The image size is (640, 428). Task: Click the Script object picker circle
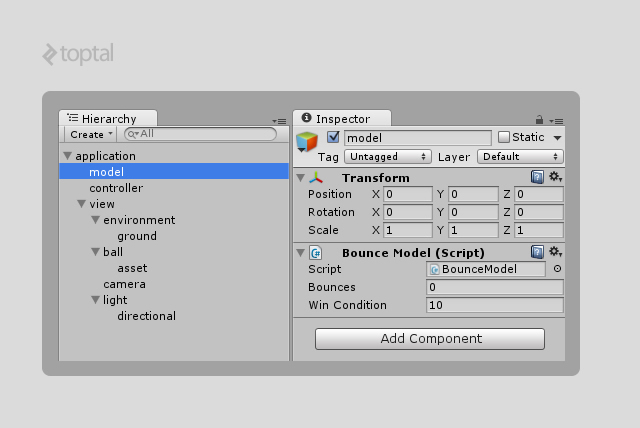(557, 269)
